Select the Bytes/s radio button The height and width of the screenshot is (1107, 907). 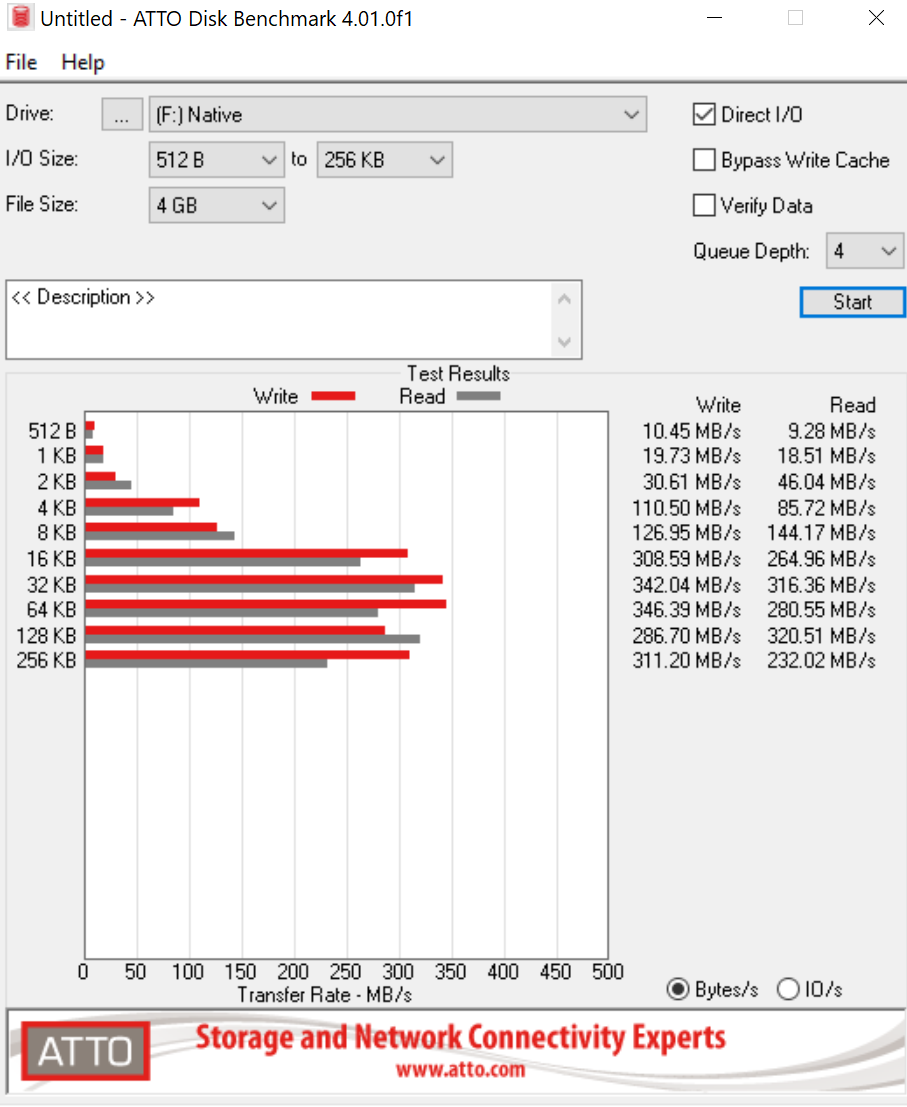[678, 989]
